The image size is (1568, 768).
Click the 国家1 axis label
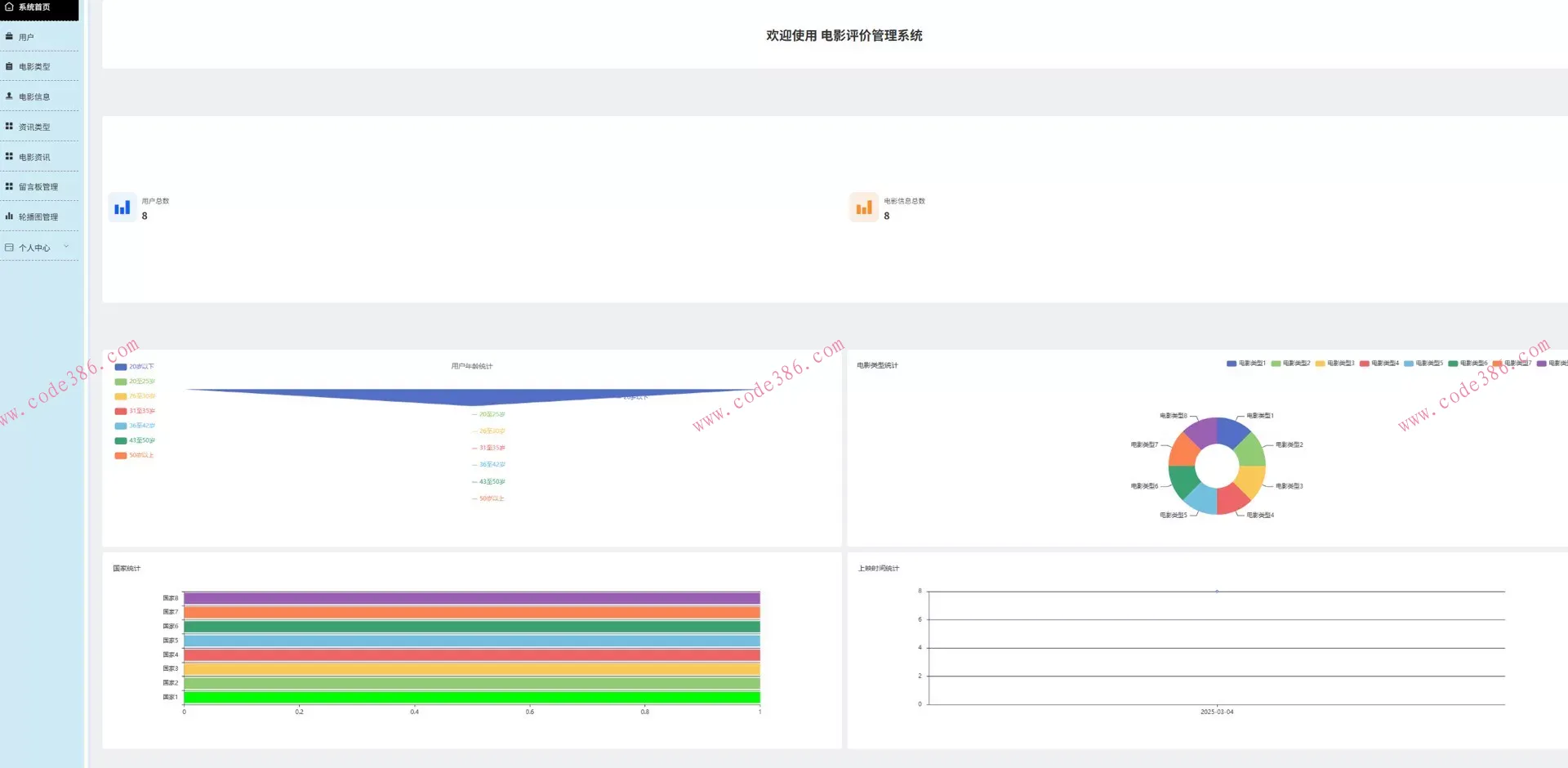[170, 697]
